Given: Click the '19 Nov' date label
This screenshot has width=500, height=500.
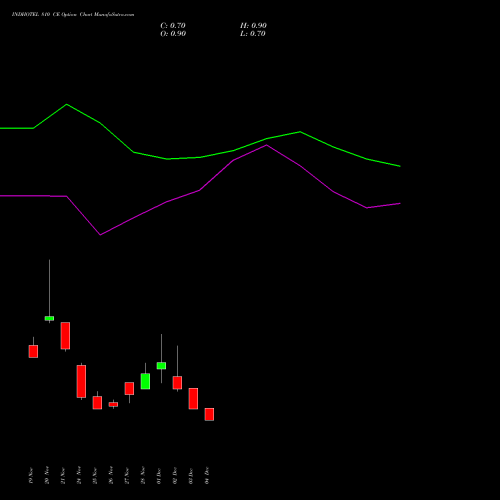Looking at the screenshot, I should click(x=31, y=476).
